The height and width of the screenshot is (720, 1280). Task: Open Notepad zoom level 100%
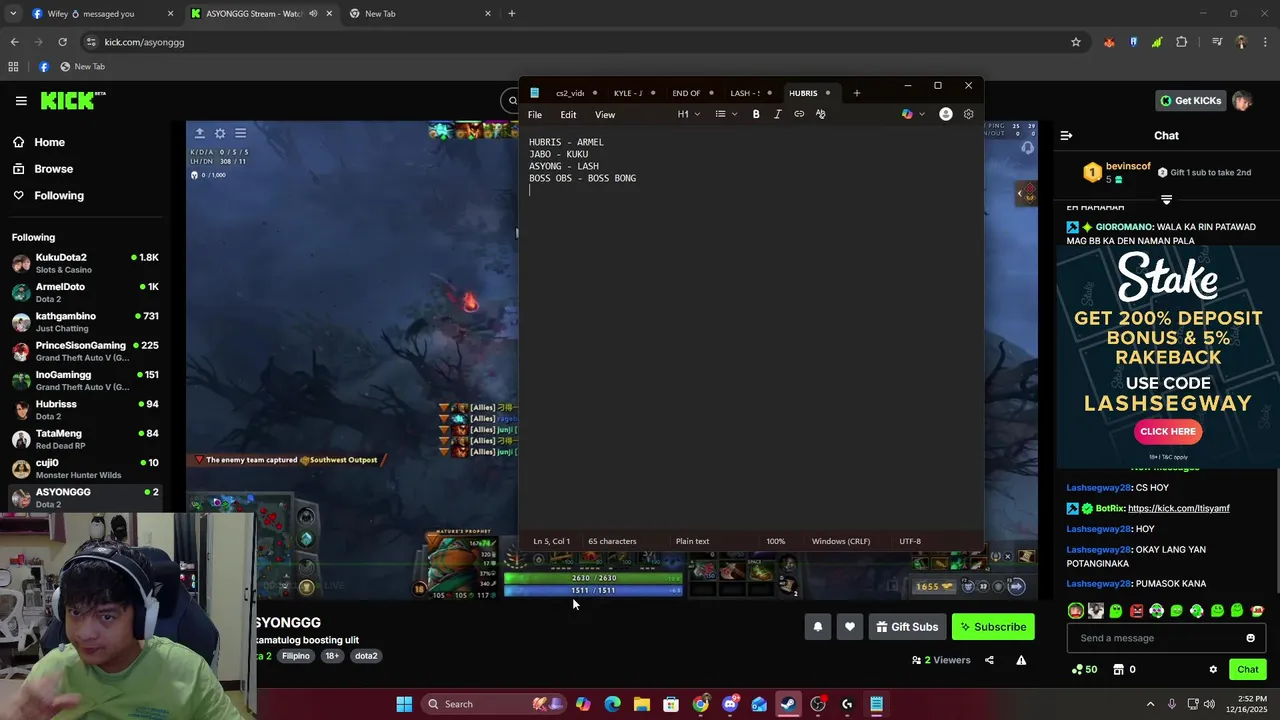[x=776, y=541]
